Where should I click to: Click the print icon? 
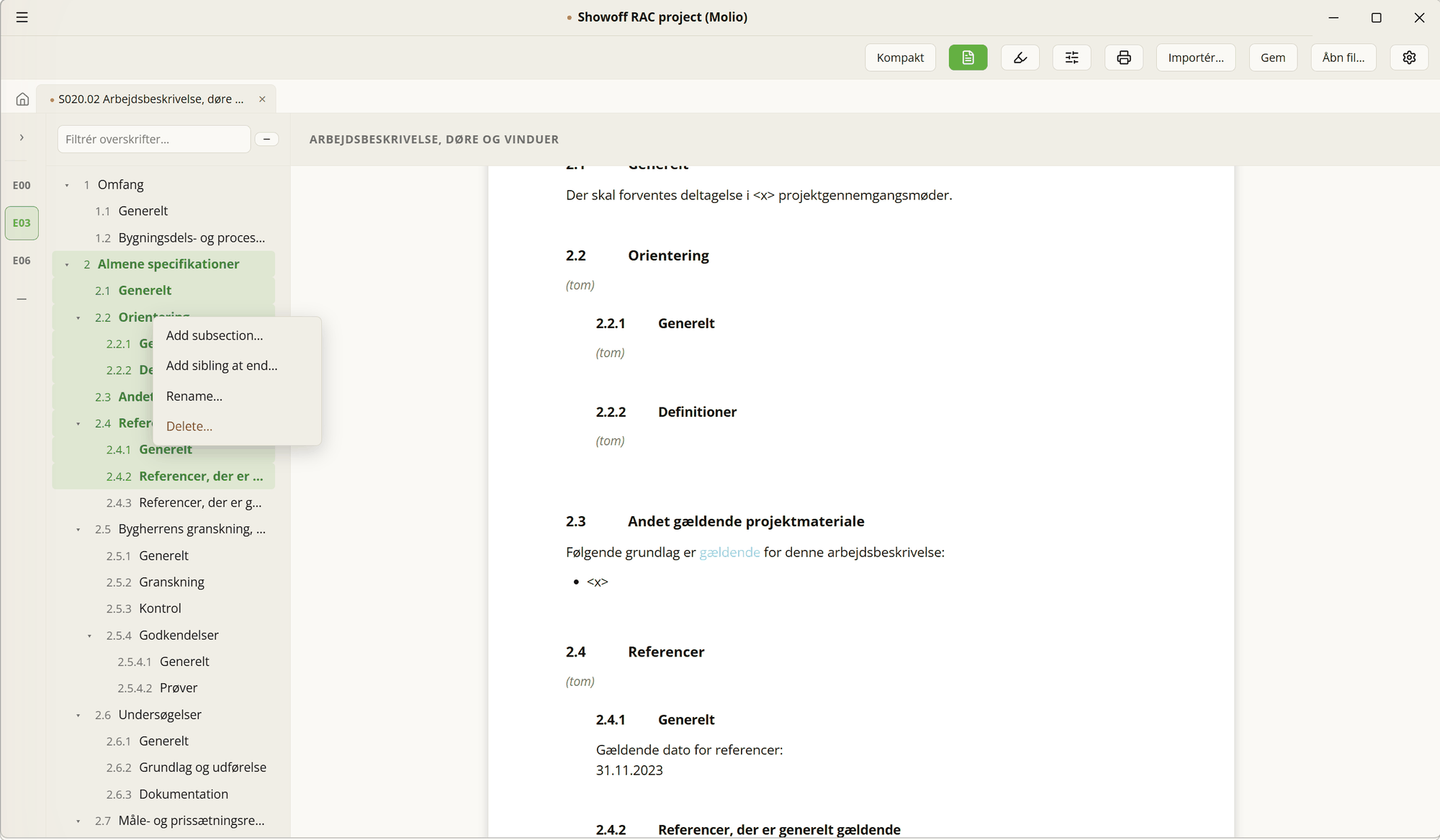1124,58
